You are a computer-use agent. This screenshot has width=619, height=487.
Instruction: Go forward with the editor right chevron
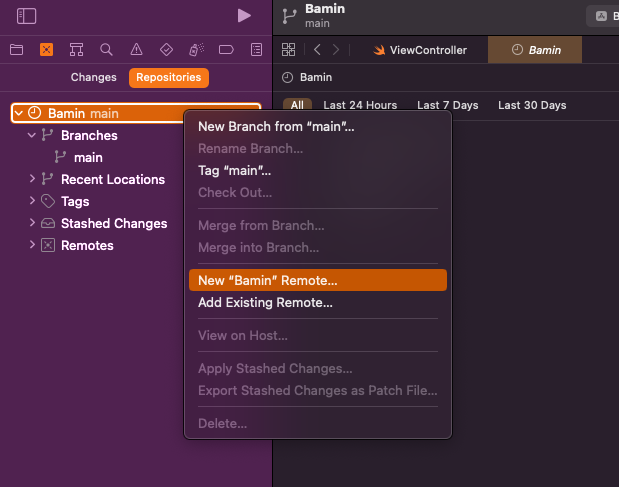(x=336, y=50)
